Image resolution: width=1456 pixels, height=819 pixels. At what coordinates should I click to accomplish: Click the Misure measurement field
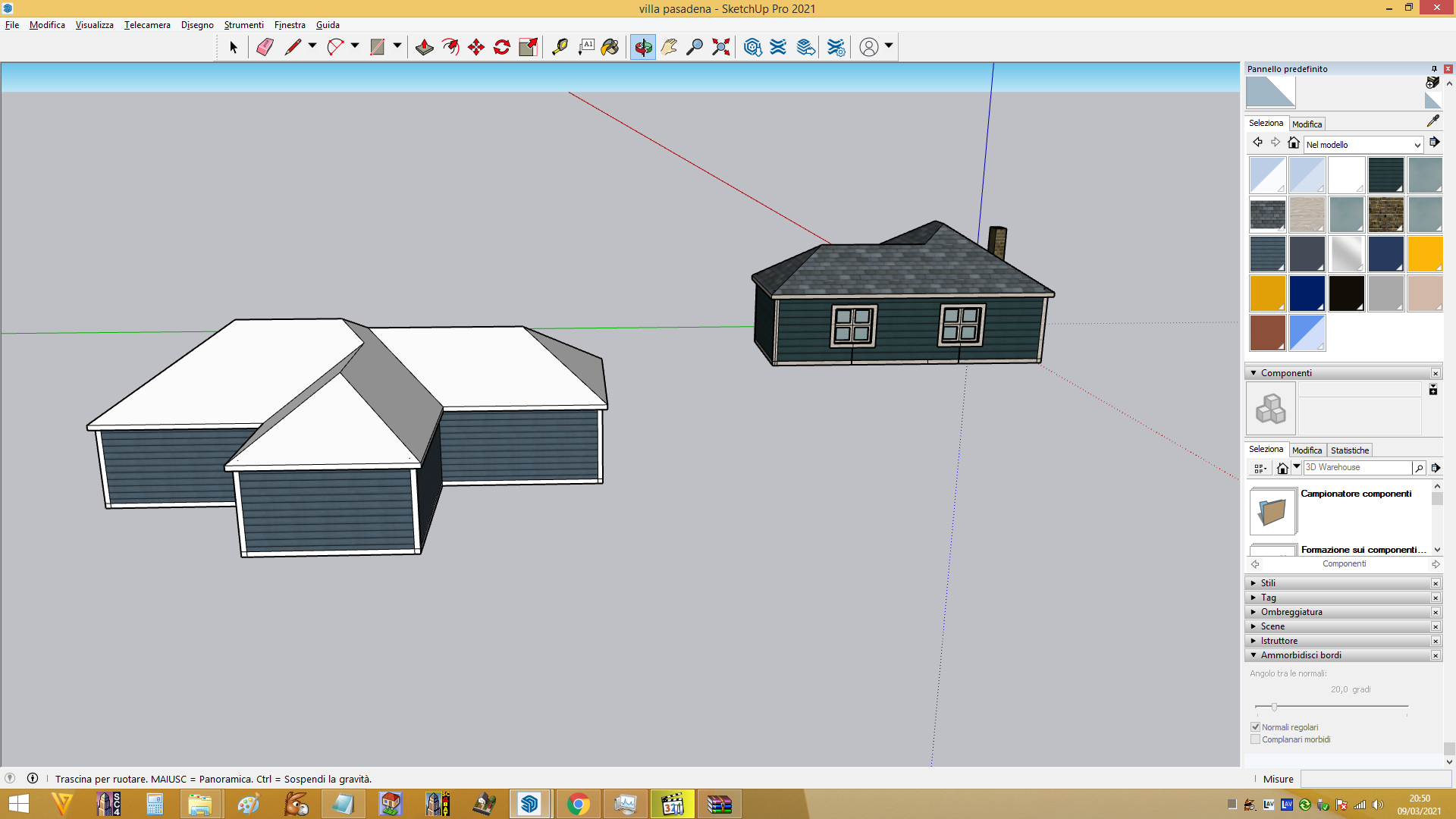[1376, 779]
